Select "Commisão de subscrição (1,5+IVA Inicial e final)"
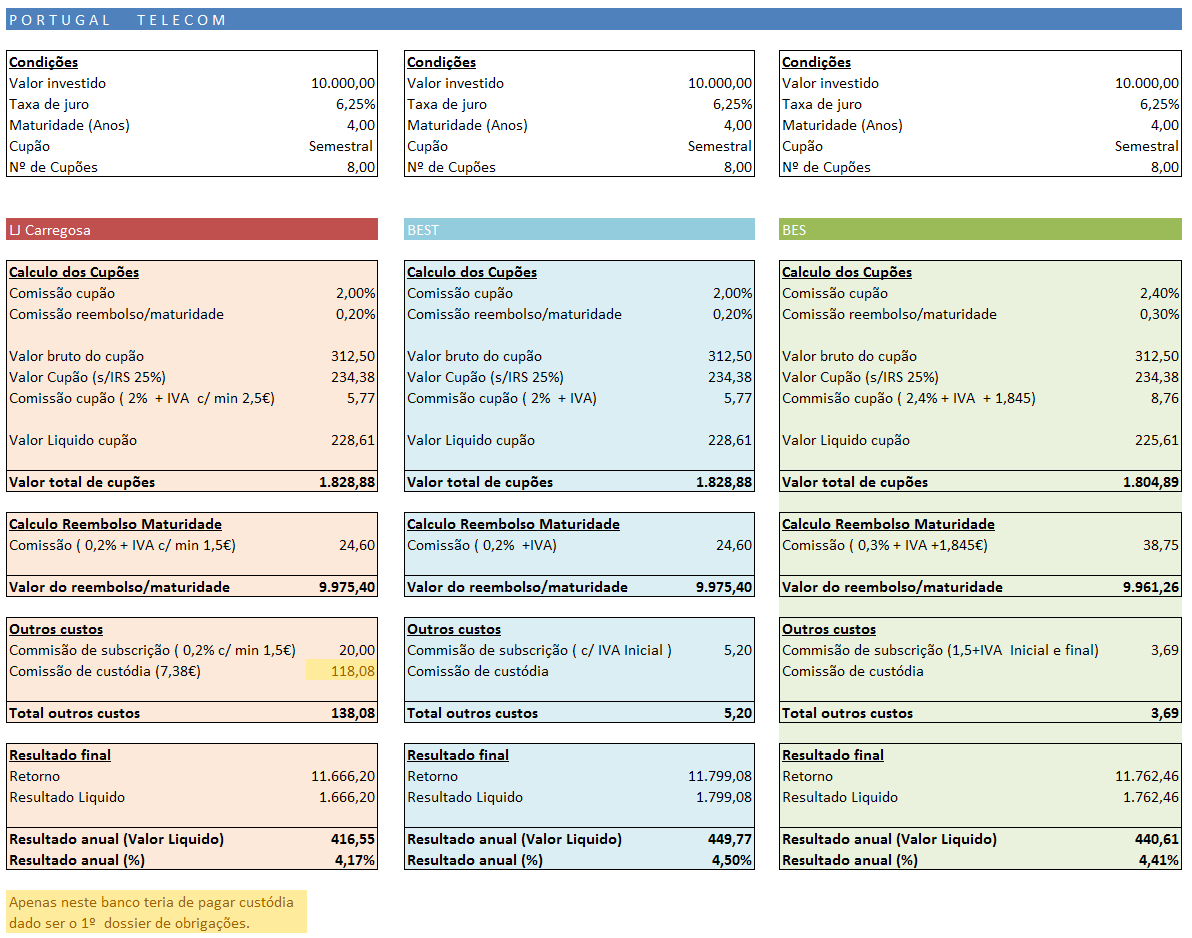Image resolution: width=1192 pixels, height=938 pixels. [940, 650]
